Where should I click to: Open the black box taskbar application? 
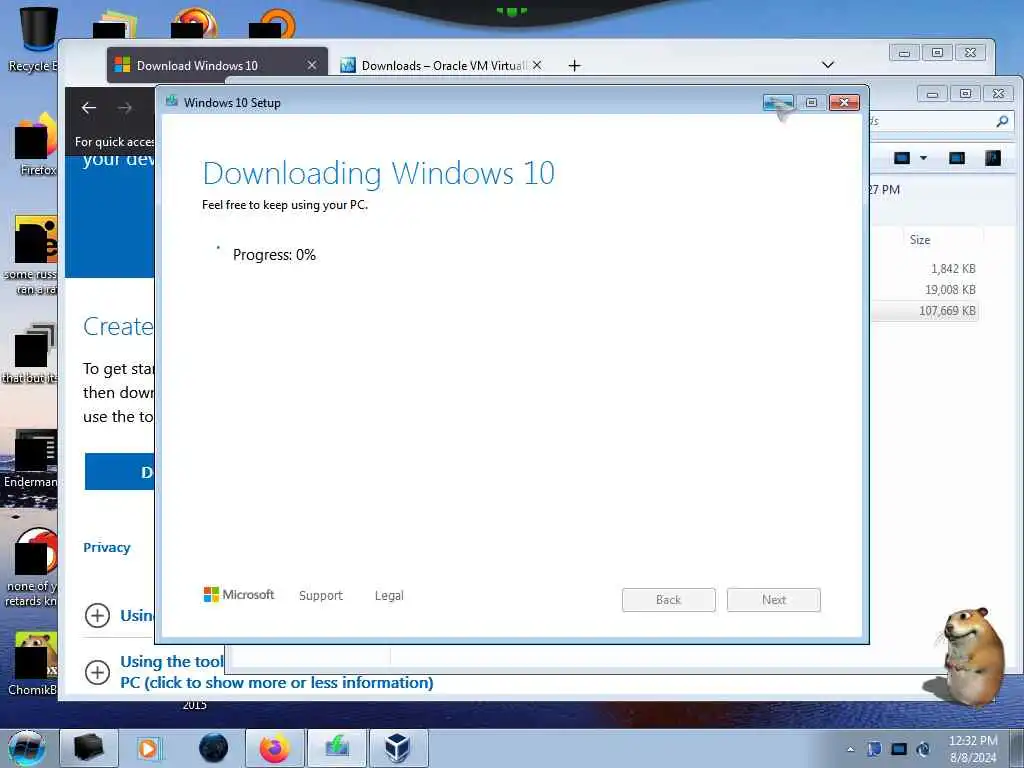[89, 748]
